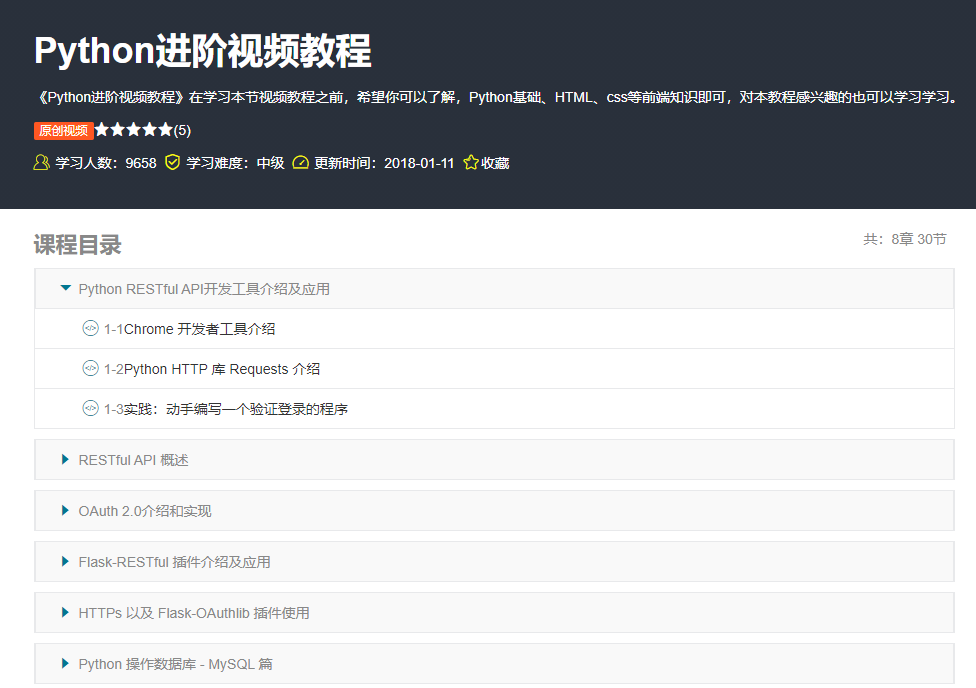This screenshot has width=976, height=688.
Task: Click the learner count person icon
Action: coord(41,163)
